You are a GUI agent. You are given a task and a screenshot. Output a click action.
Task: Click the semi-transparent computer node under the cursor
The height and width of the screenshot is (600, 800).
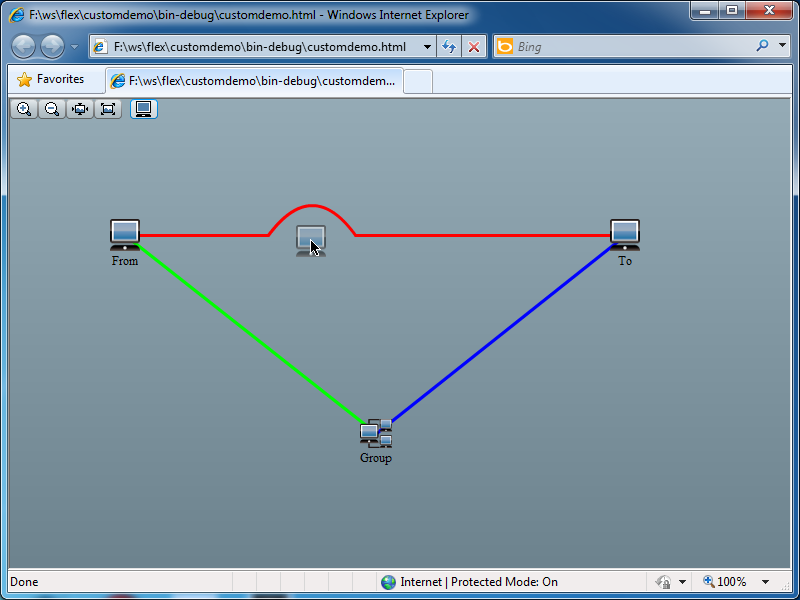click(311, 241)
